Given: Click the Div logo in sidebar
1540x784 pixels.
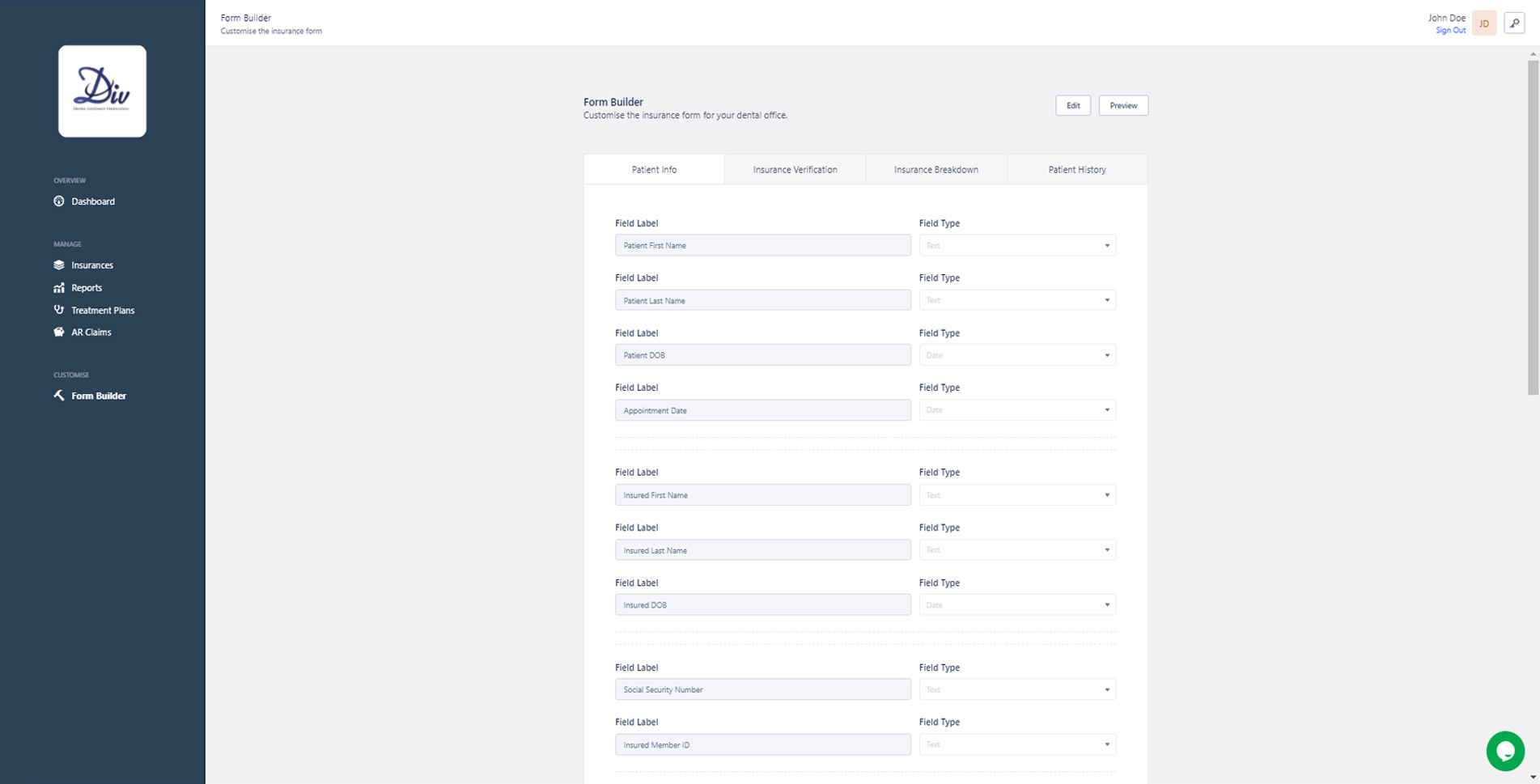Looking at the screenshot, I should pyautogui.click(x=102, y=91).
